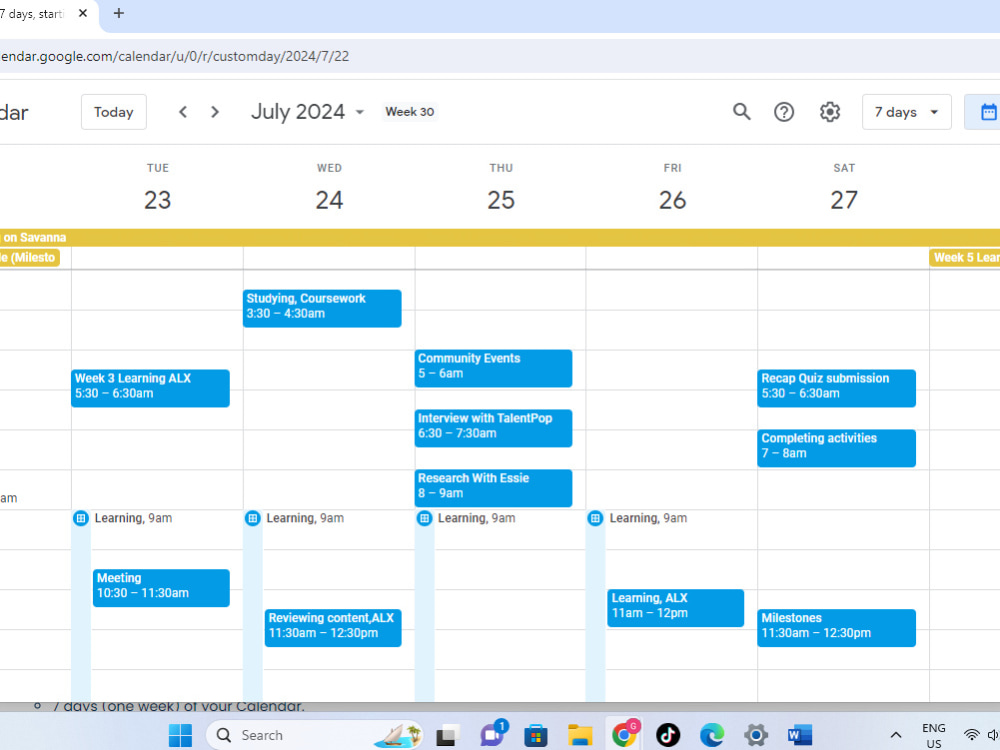Open the Meeting 10:30 event
This screenshot has width=1000, height=750.
click(x=161, y=588)
